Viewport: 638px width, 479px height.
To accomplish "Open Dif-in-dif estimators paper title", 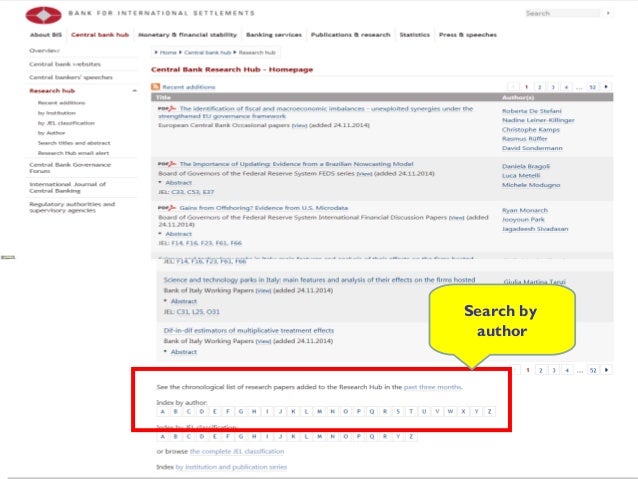I will [249, 330].
